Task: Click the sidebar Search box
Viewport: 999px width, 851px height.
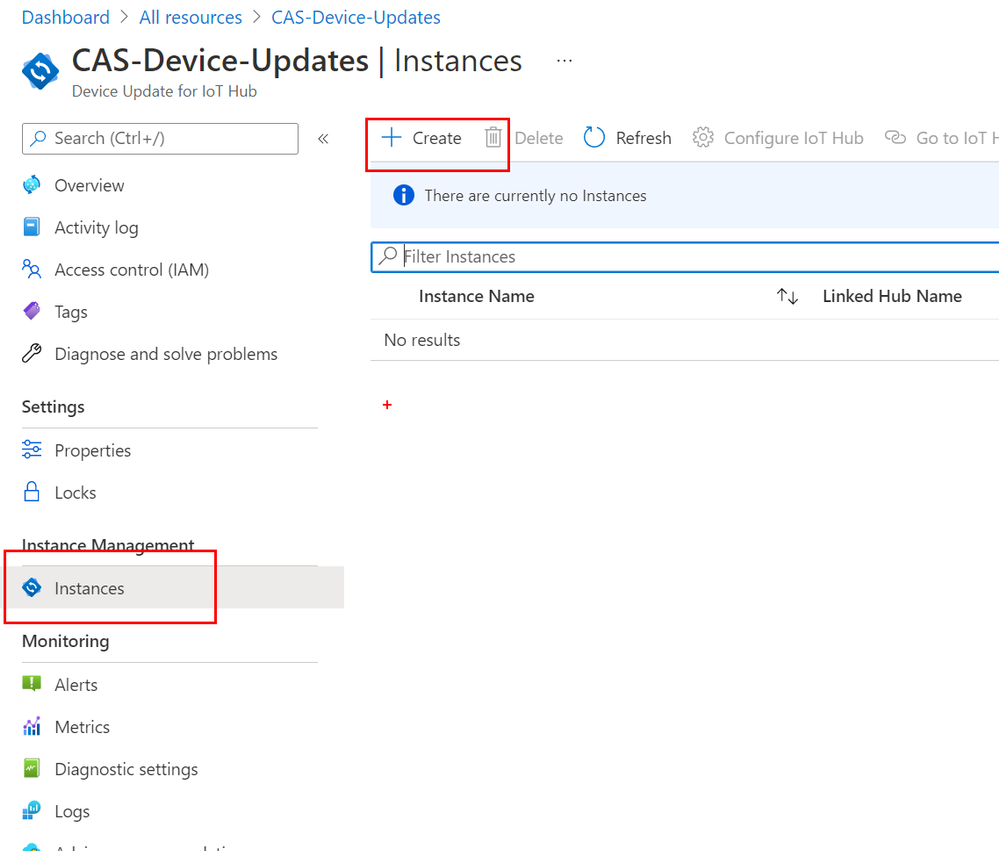Action: (x=160, y=139)
